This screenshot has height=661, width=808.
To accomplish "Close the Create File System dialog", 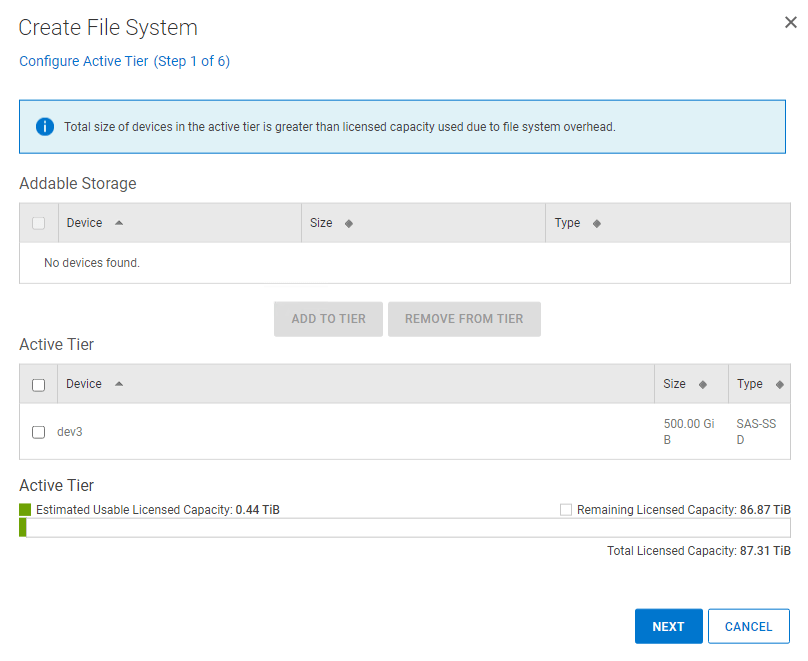I will coord(790,23).
